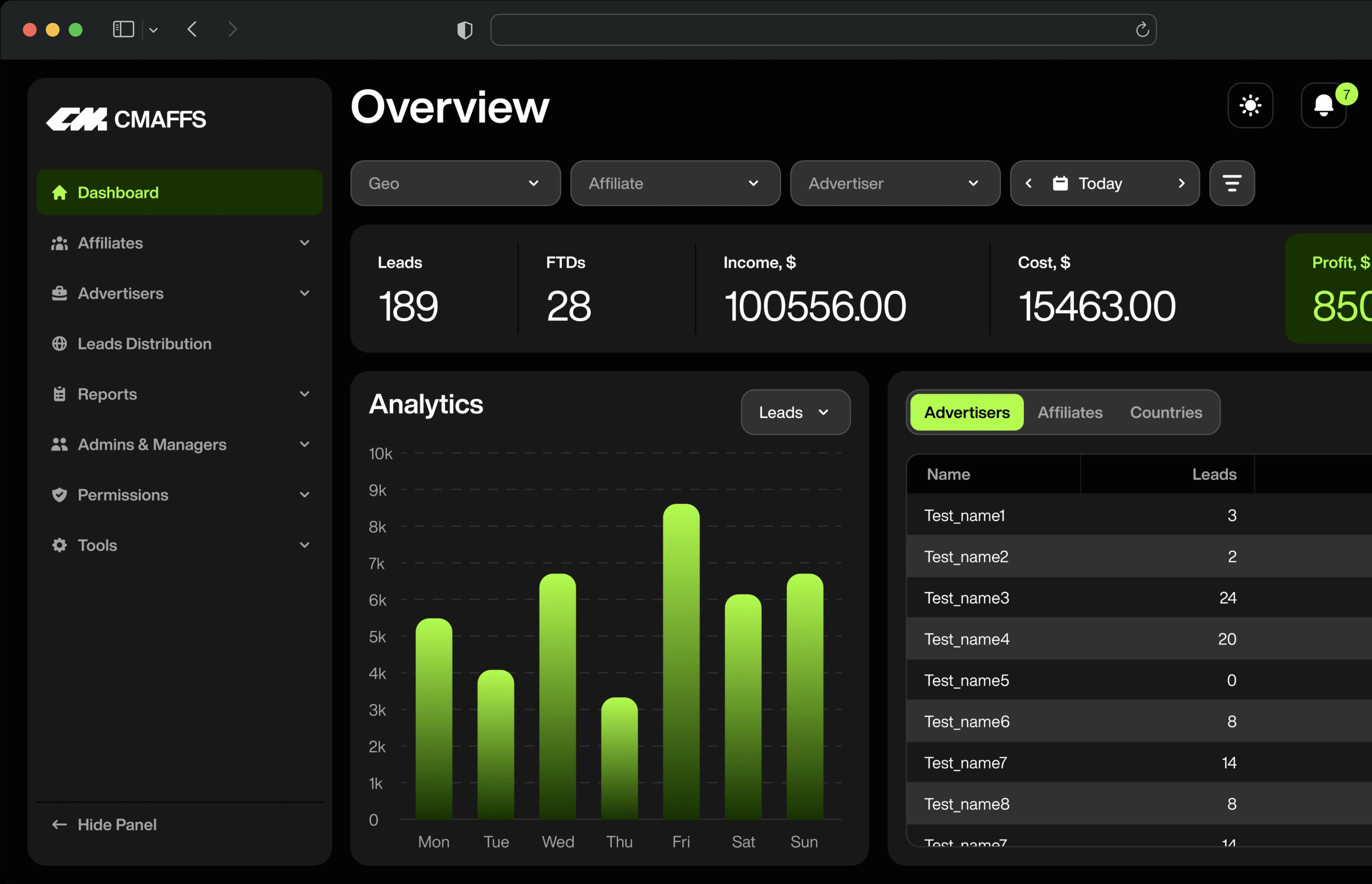Switch to the Countries tab
Screen dimensions: 1372x884
tap(1166, 412)
